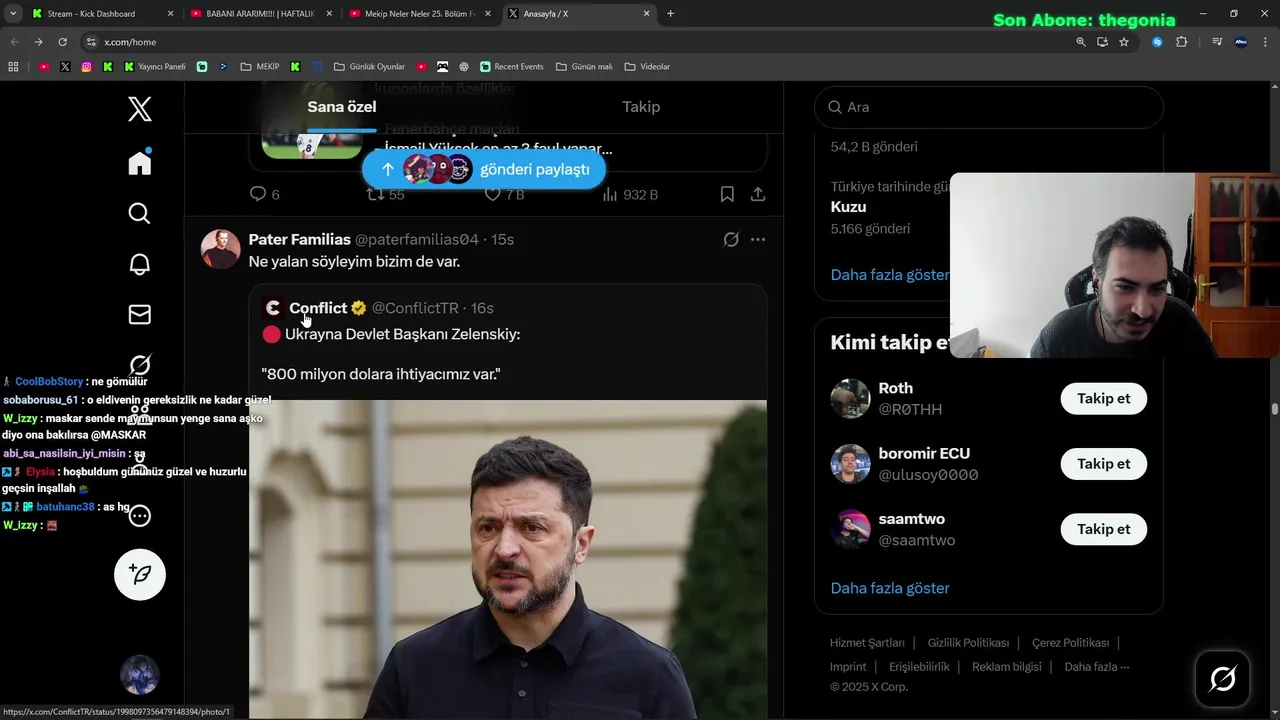Click Daha fazla göster under suggestions

tap(890, 588)
